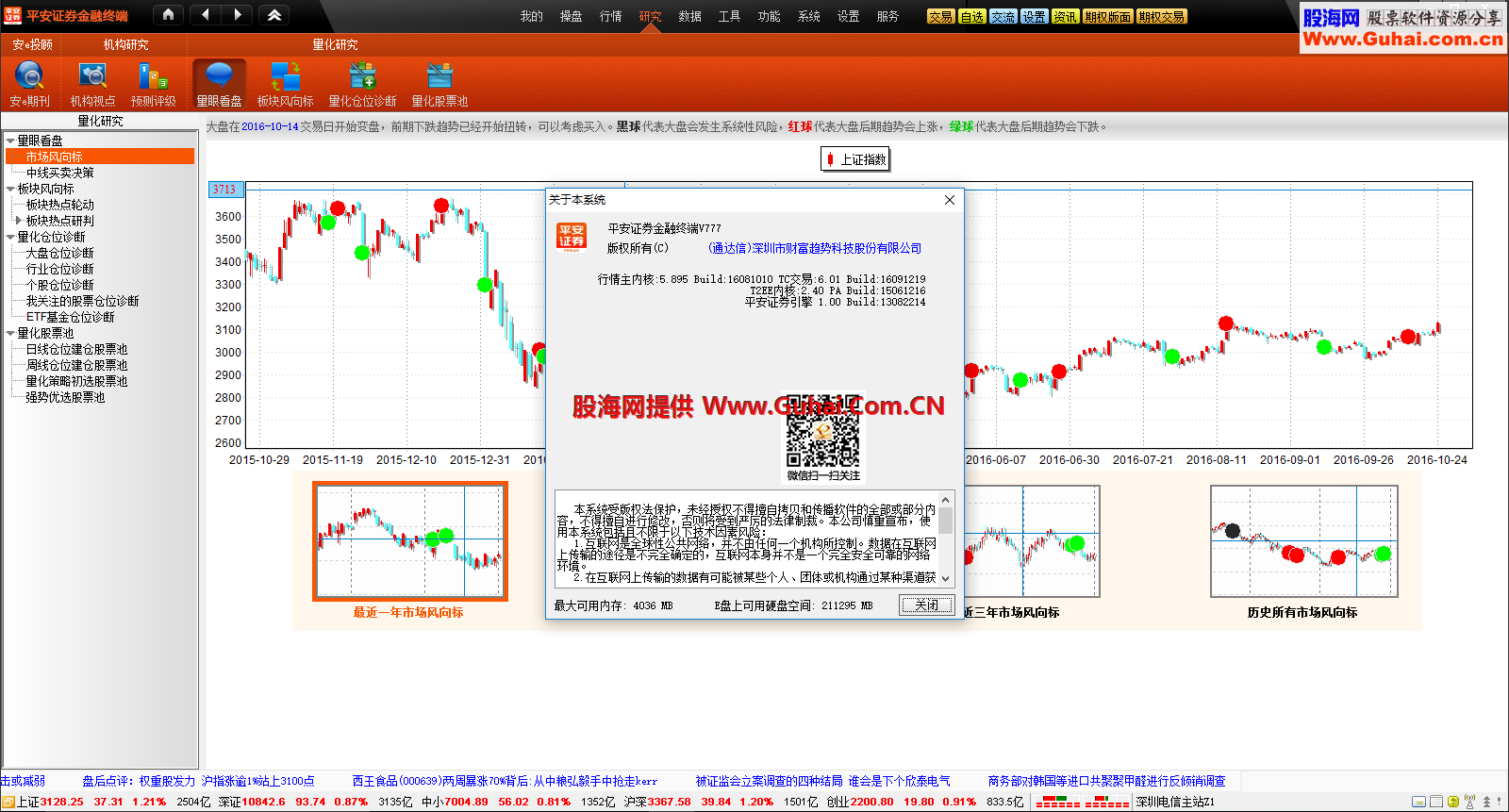Open the 我的 menu
This screenshot has width=1509, height=812.
[531, 16]
